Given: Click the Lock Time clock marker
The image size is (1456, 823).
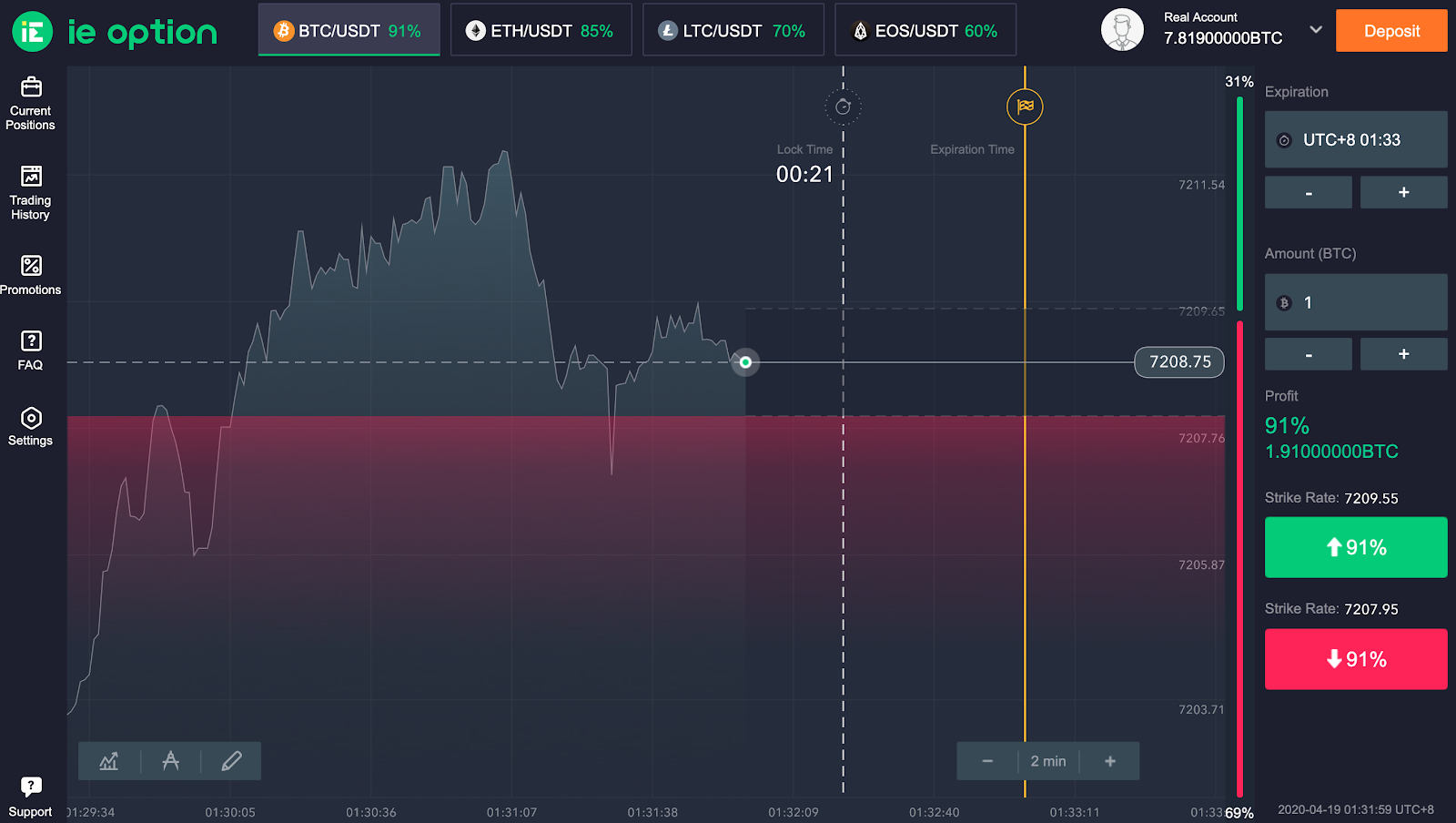Looking at the screenshot, I should point(844,107).
